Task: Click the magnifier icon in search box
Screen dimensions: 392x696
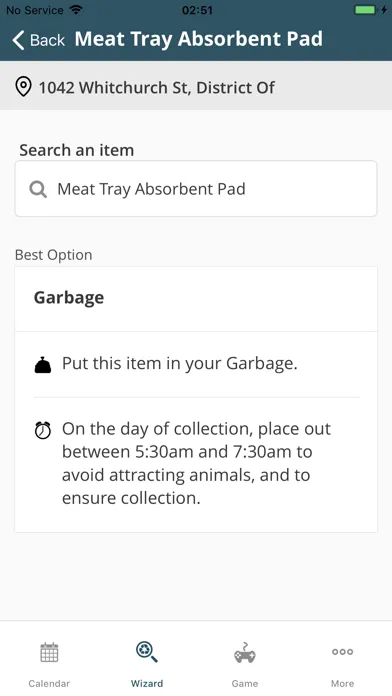Action: pyautogui.click(x=38, y=190)
